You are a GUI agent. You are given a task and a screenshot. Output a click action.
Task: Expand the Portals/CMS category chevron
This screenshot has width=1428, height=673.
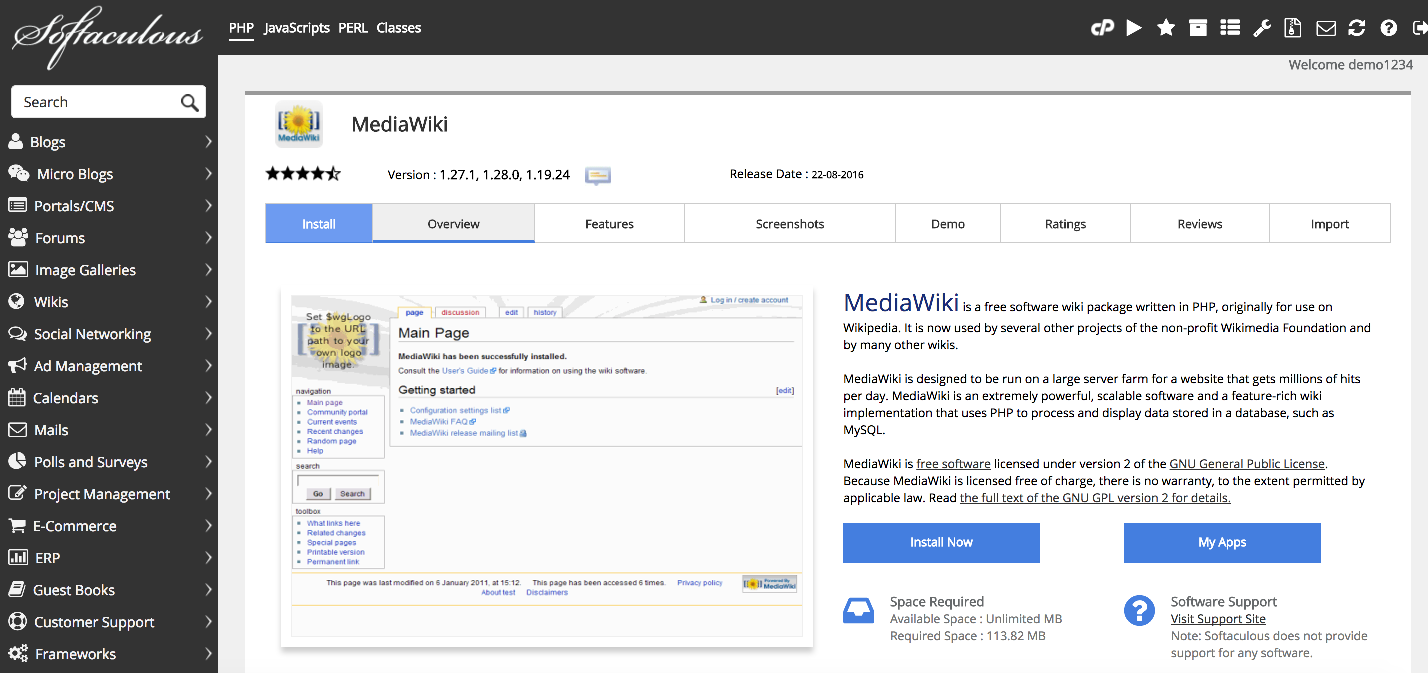[208, 206]
